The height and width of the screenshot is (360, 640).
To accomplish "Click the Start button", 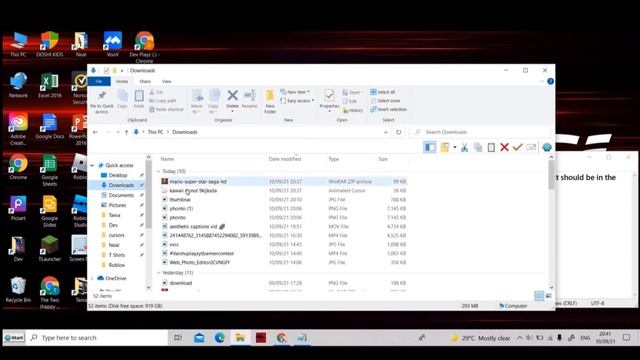I will (x=14, y=338).
